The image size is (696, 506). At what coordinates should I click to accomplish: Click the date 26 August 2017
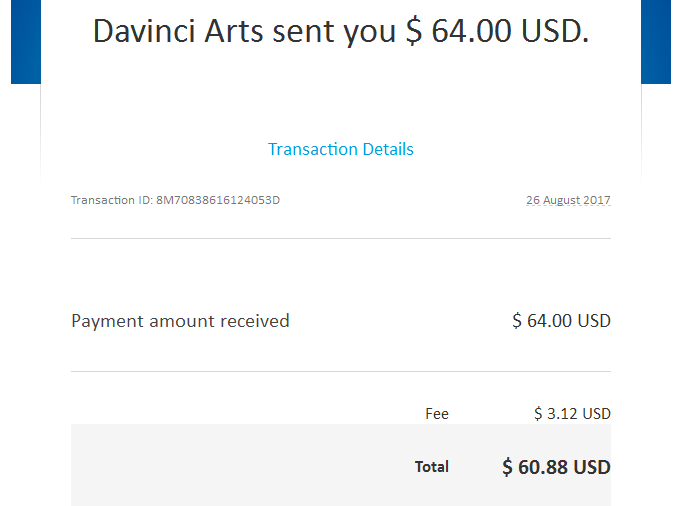pyautogui.click(x=568, y=200)
